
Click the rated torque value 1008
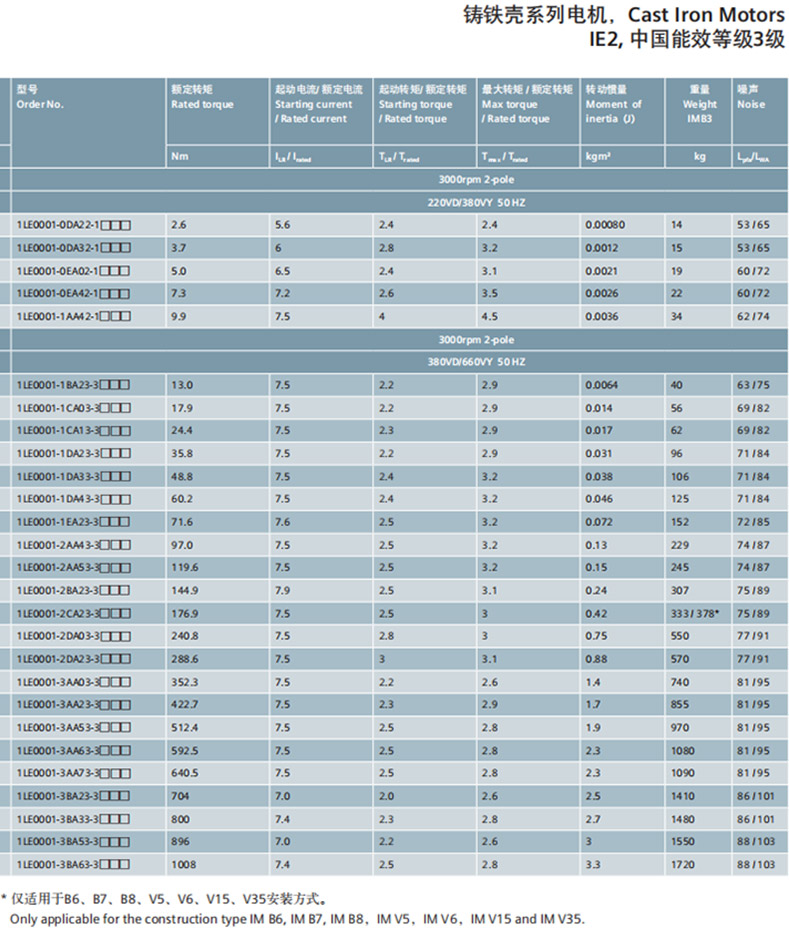pyautogui.click(x=186, y=862)
